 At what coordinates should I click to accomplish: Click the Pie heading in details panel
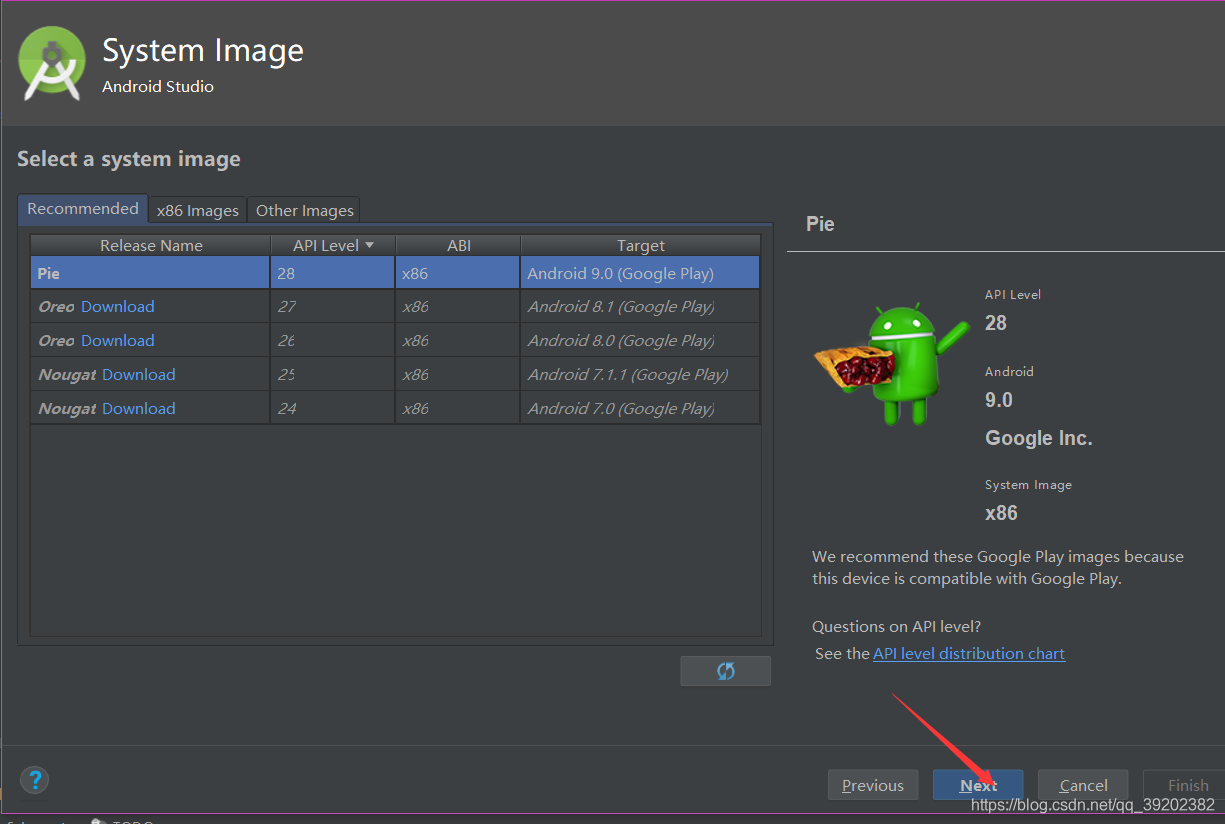[820, 224]
